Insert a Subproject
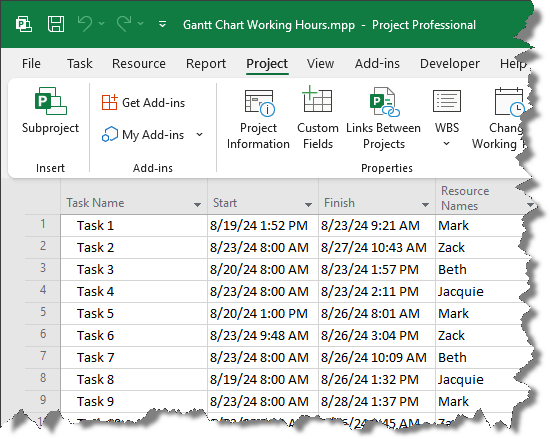 point(51,111)
